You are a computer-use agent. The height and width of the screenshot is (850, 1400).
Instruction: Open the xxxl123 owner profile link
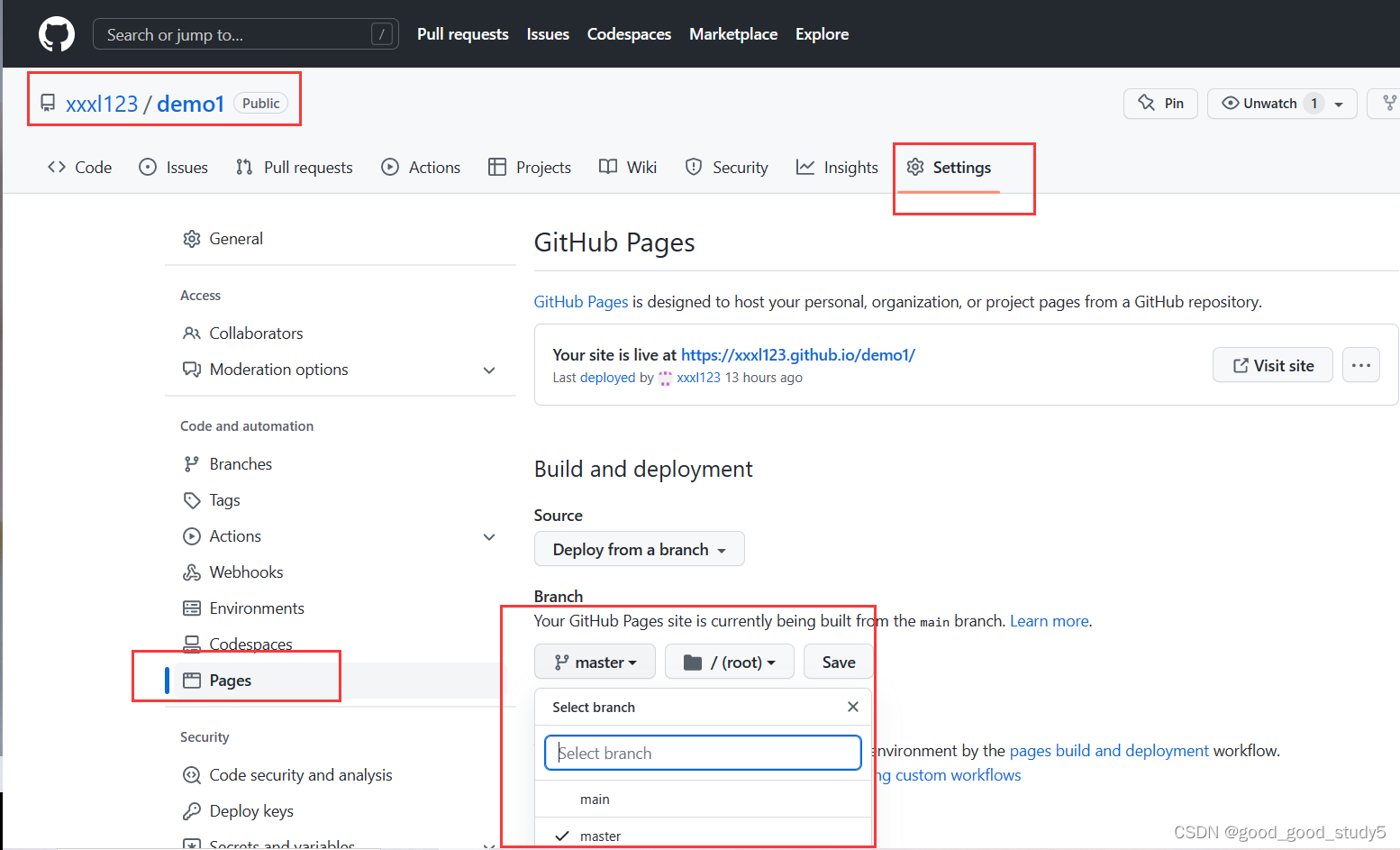coord(102,104)
